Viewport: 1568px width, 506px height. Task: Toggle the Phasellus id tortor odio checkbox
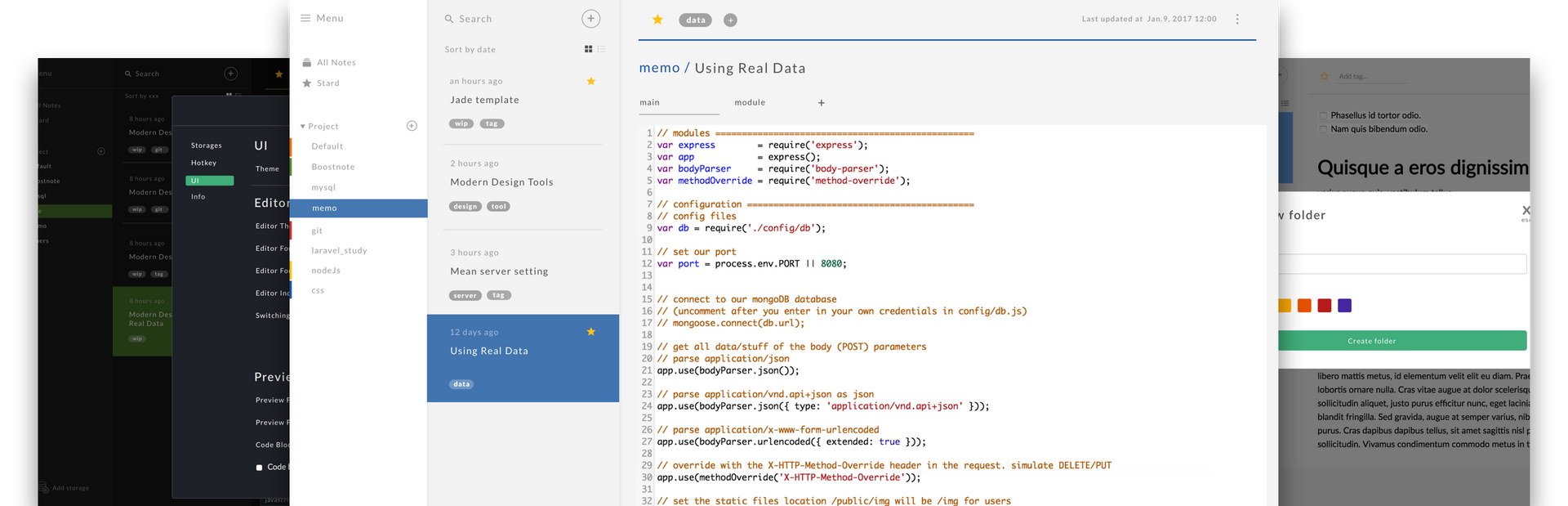[x=1323, y=116]
